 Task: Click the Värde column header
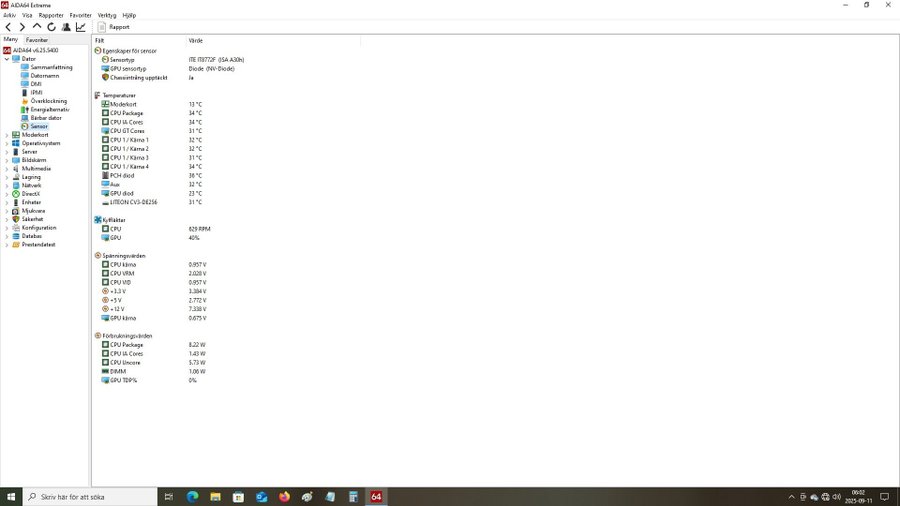196,40
